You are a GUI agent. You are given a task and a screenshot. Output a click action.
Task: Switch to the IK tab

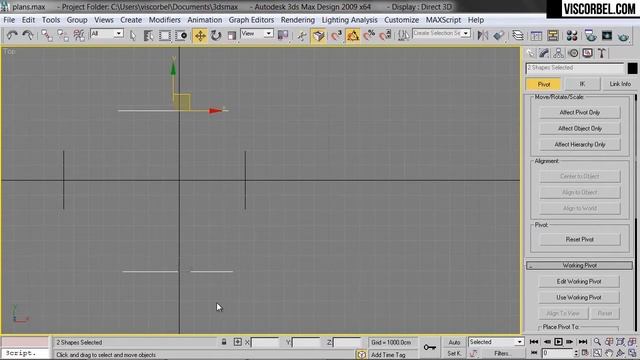tap(582, 84)
